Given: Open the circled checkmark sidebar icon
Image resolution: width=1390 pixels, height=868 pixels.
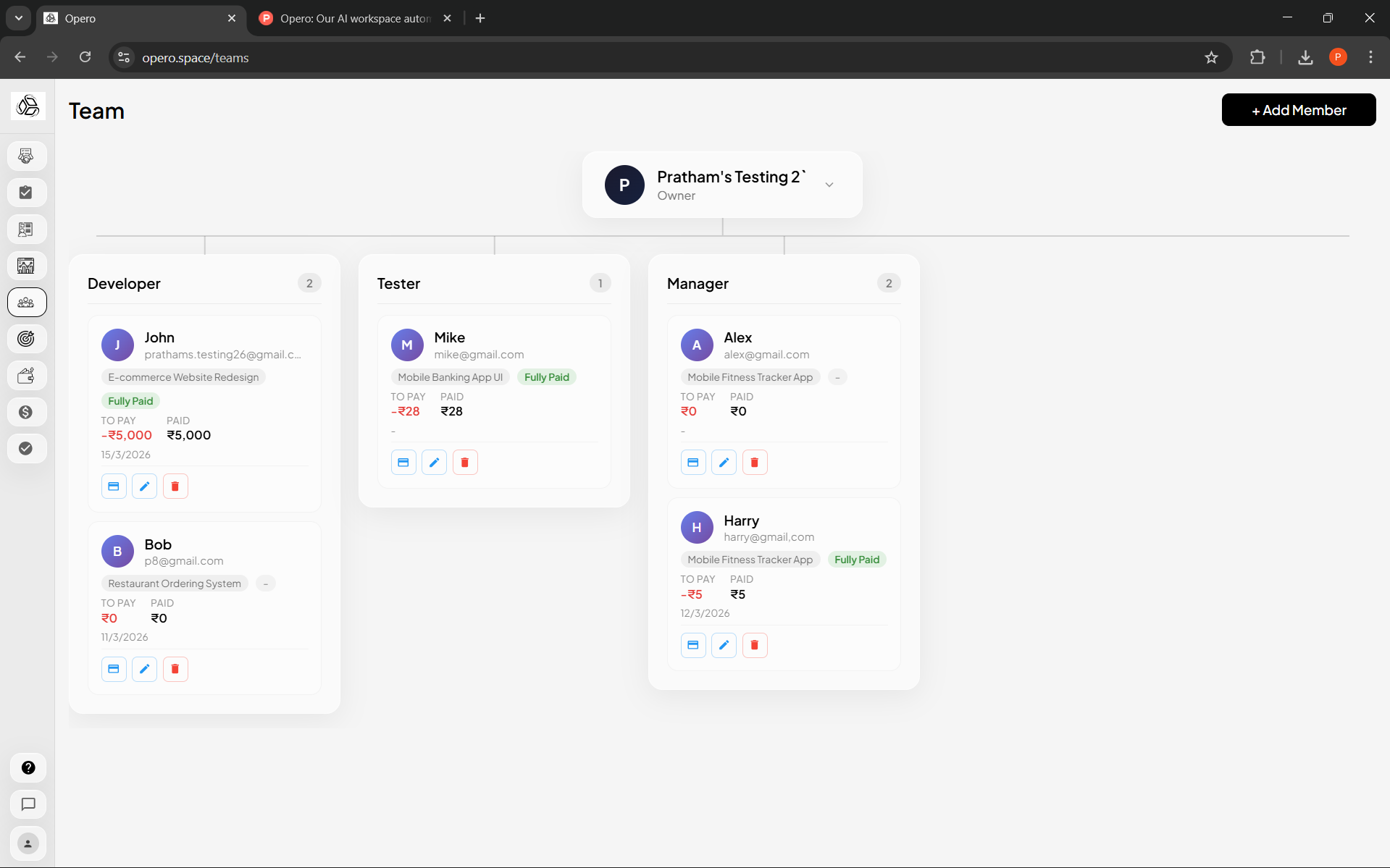Looking at the screenshot, I should (27, 449).
